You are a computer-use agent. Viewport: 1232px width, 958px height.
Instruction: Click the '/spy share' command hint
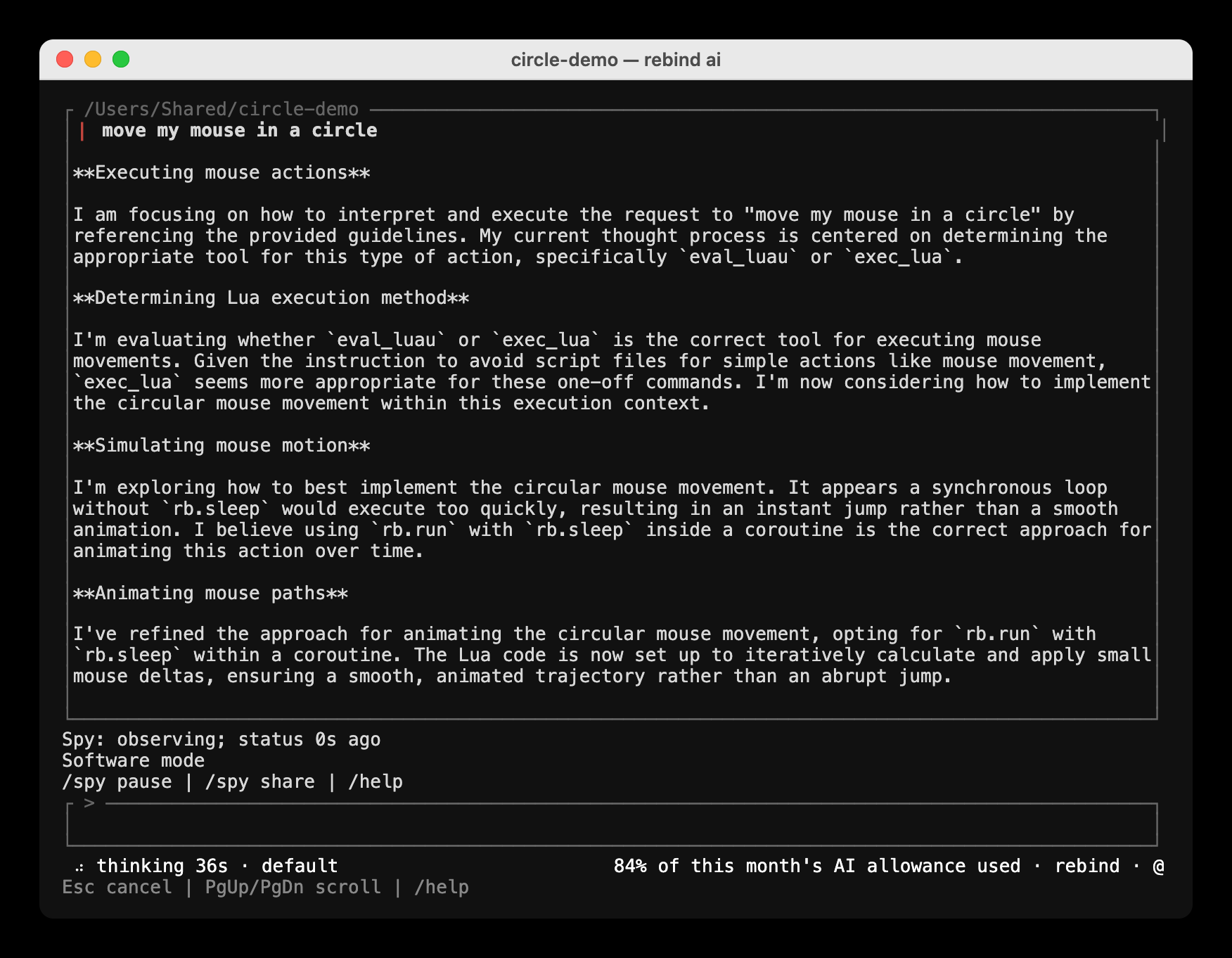pyautogui.click(x=260, y=782)
